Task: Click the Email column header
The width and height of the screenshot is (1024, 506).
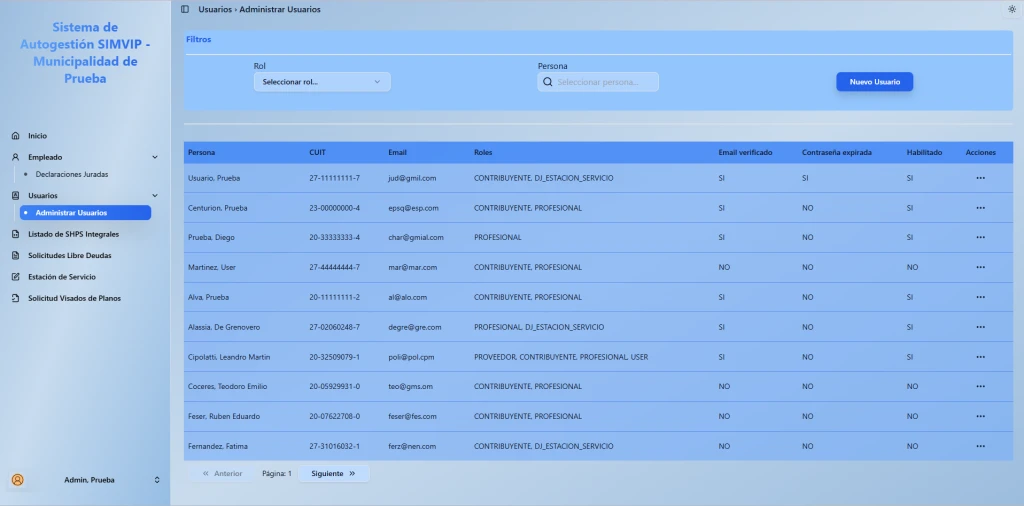Action: [x=398, y=153]
